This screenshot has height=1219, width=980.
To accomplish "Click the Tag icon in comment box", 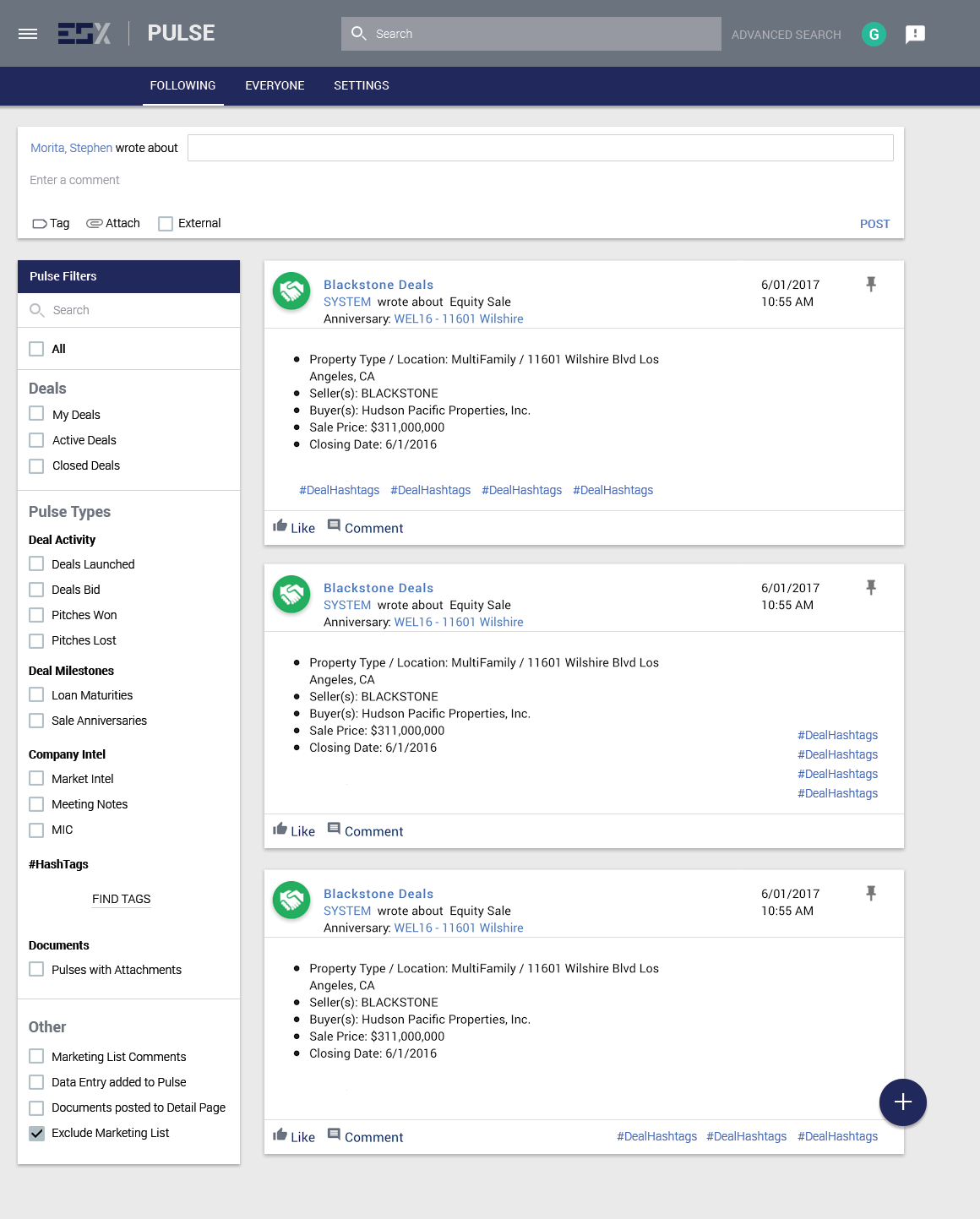I will click(40, 224).
